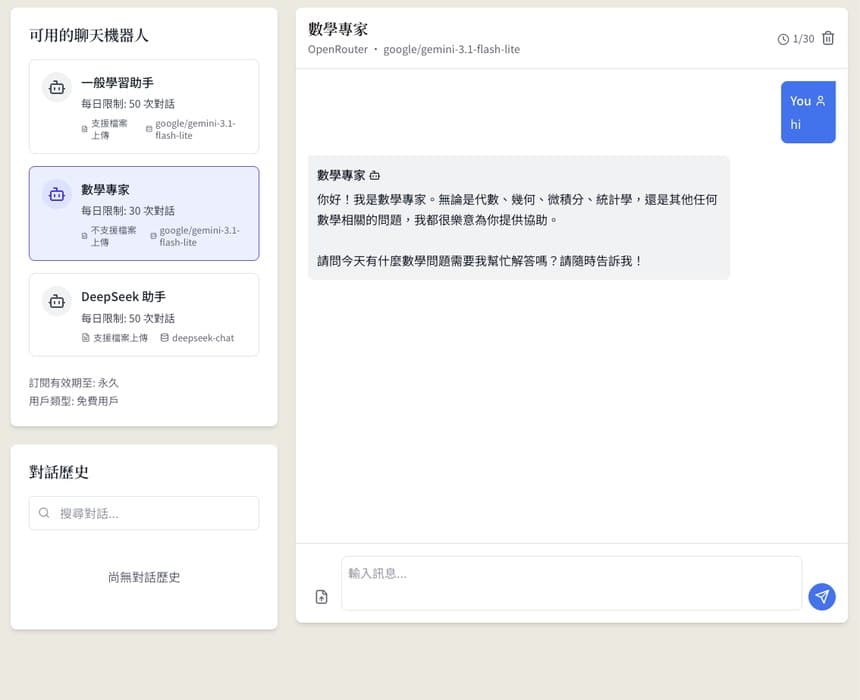The height and width of the screenshot is (700, 860).
Task: Send the message with the paper plane button
Action: (821, 596)
